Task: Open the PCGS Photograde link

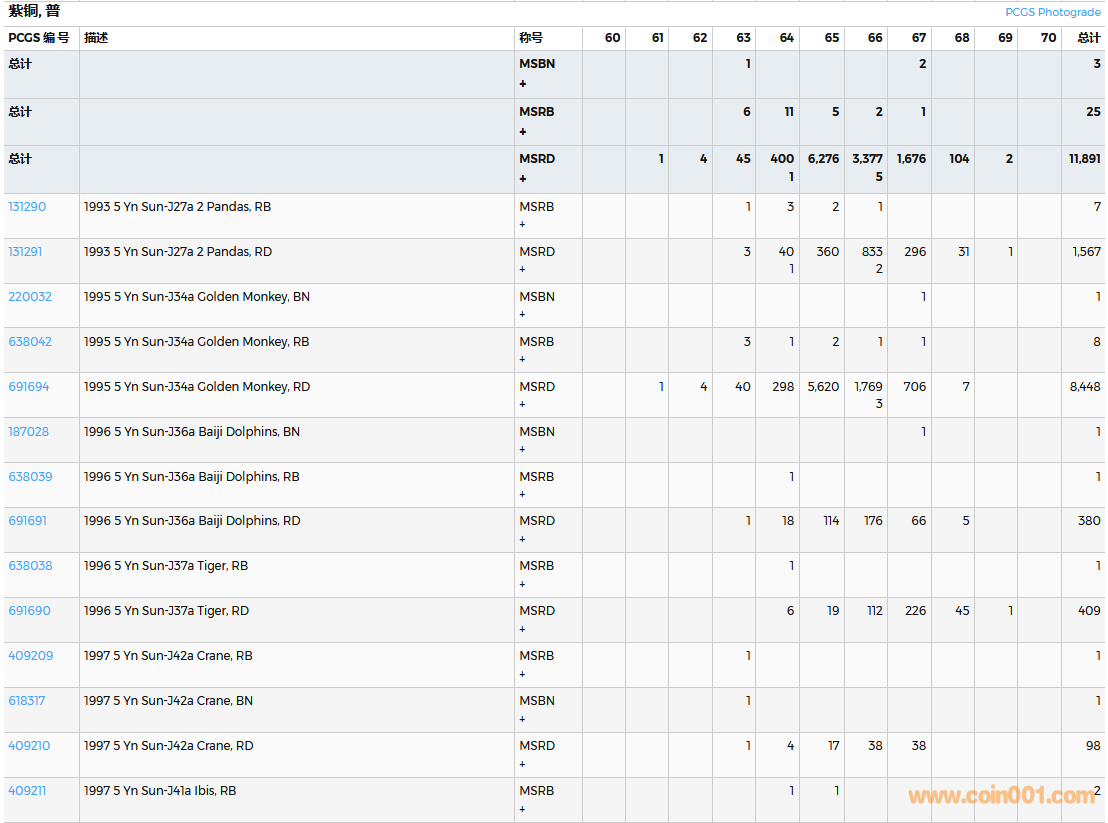Action: click(1052, 12)
